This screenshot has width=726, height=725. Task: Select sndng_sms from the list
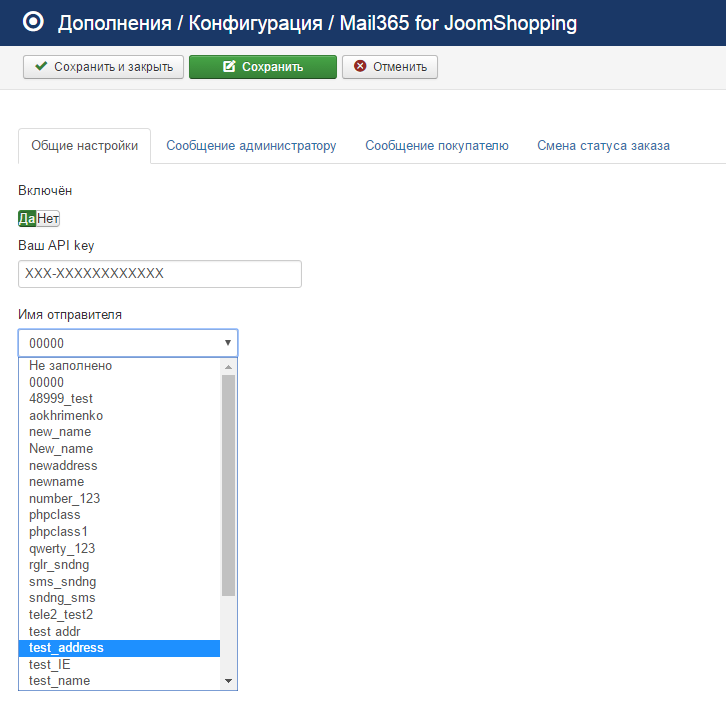click(119, 598)
